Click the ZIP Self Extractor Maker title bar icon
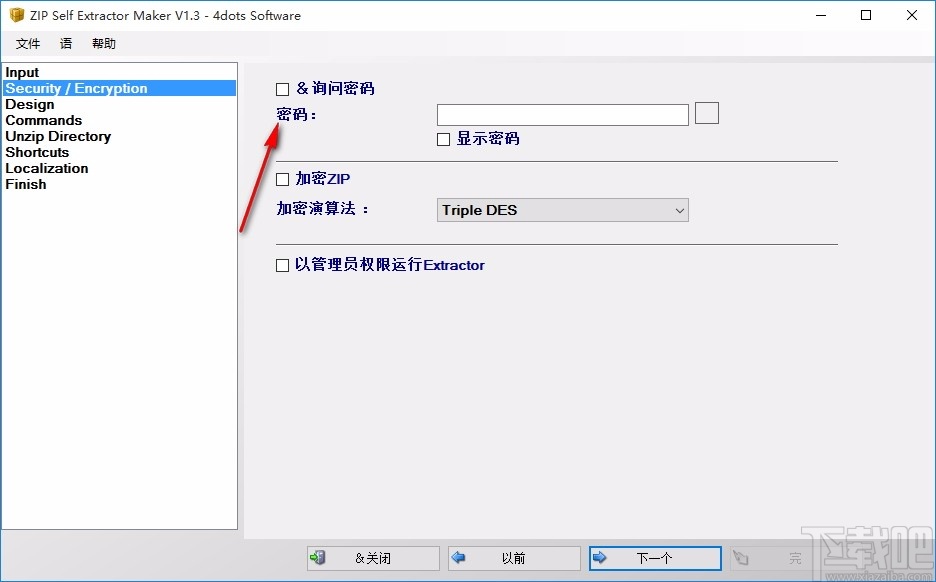Image resolution: width=936 pixels, height=582 pixels. 16,15
